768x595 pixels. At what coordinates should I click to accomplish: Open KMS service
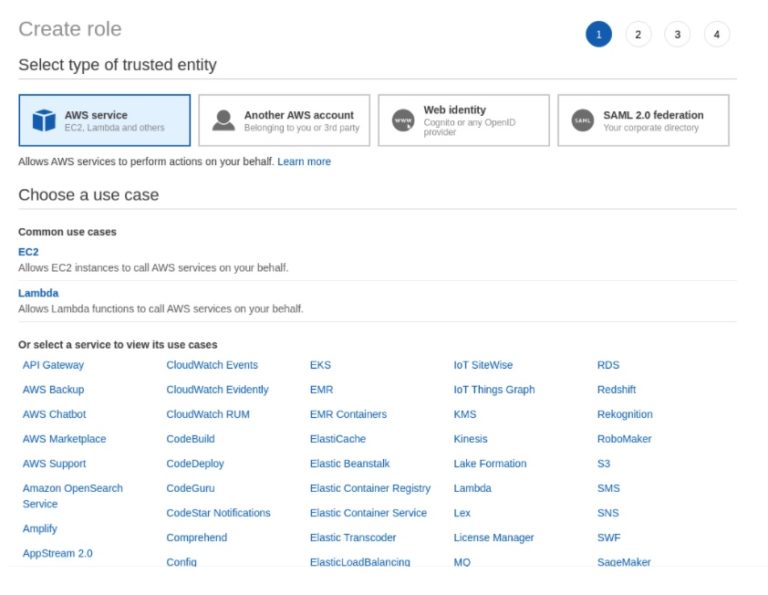pyautogui.click(x=465, y=414)
